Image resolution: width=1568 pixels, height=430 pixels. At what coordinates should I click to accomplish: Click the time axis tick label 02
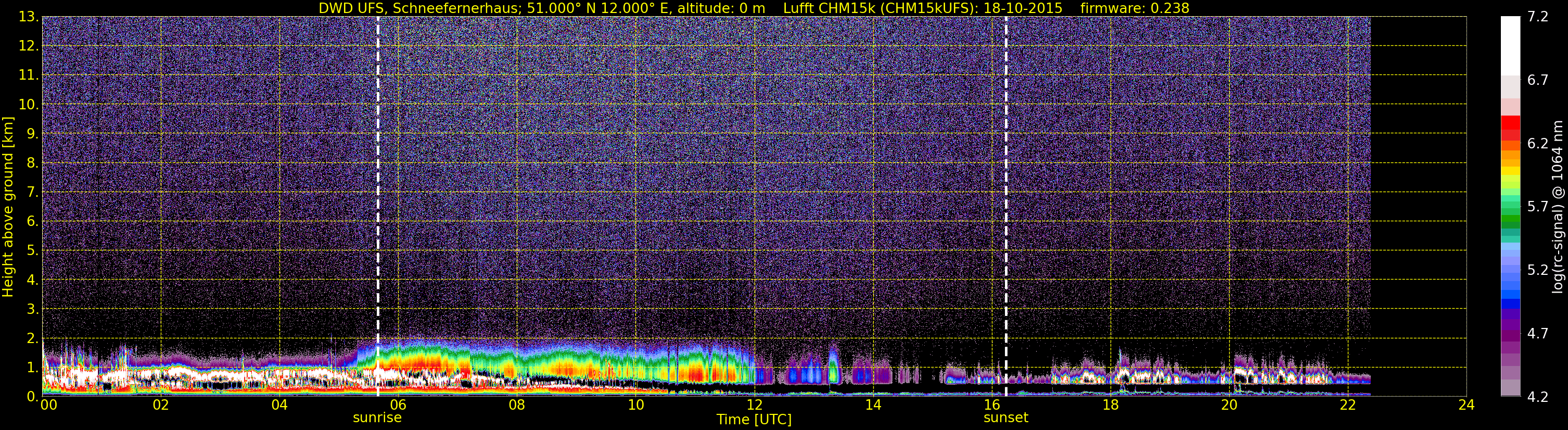[161, 405]
